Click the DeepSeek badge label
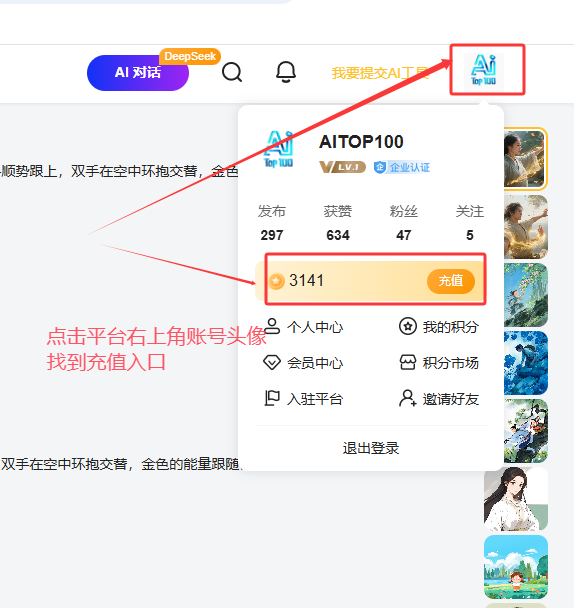This screenshot has height=608, width=574. [x=190, y=57]
